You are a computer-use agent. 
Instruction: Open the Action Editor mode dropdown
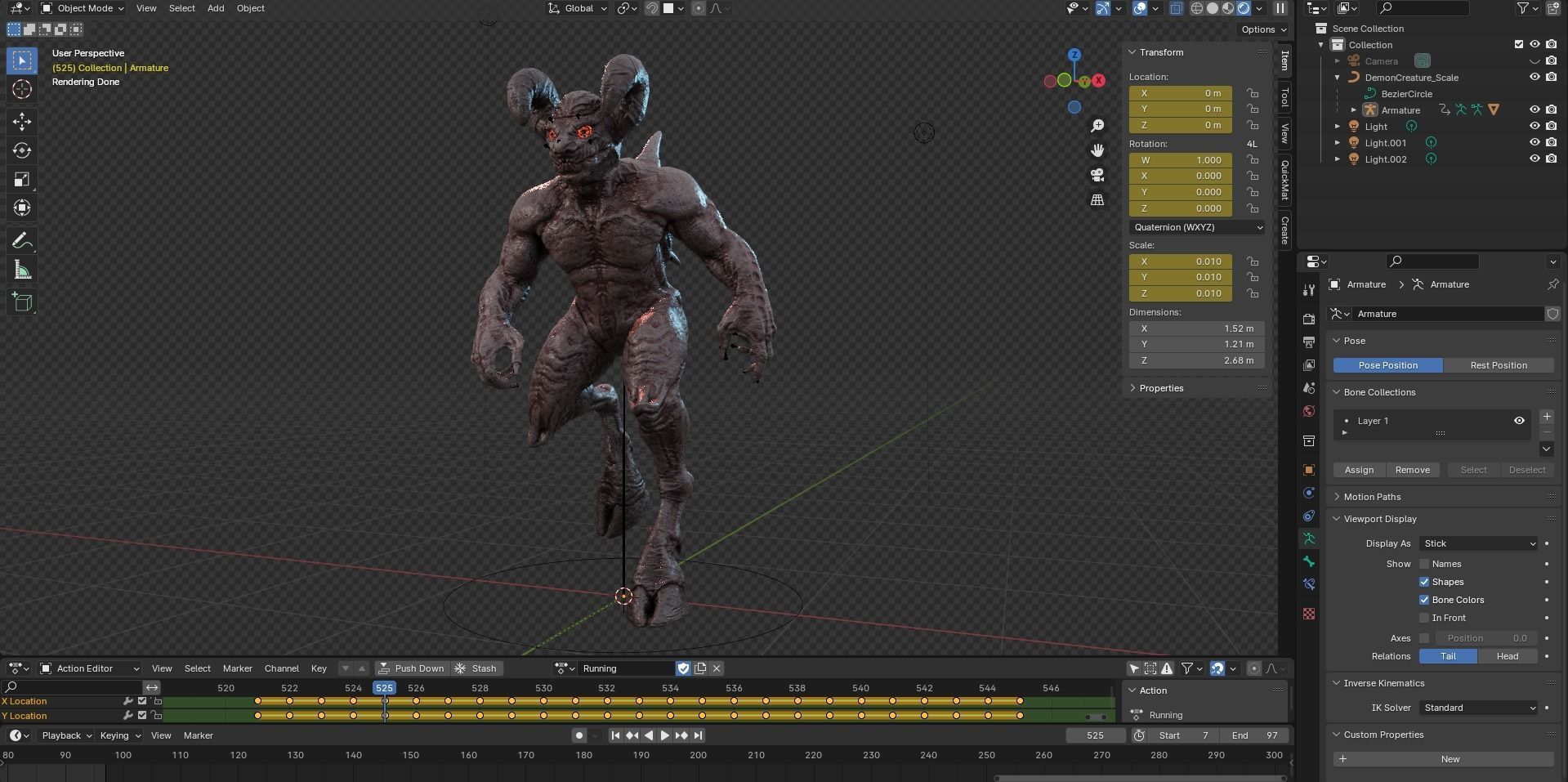(90, 668)
